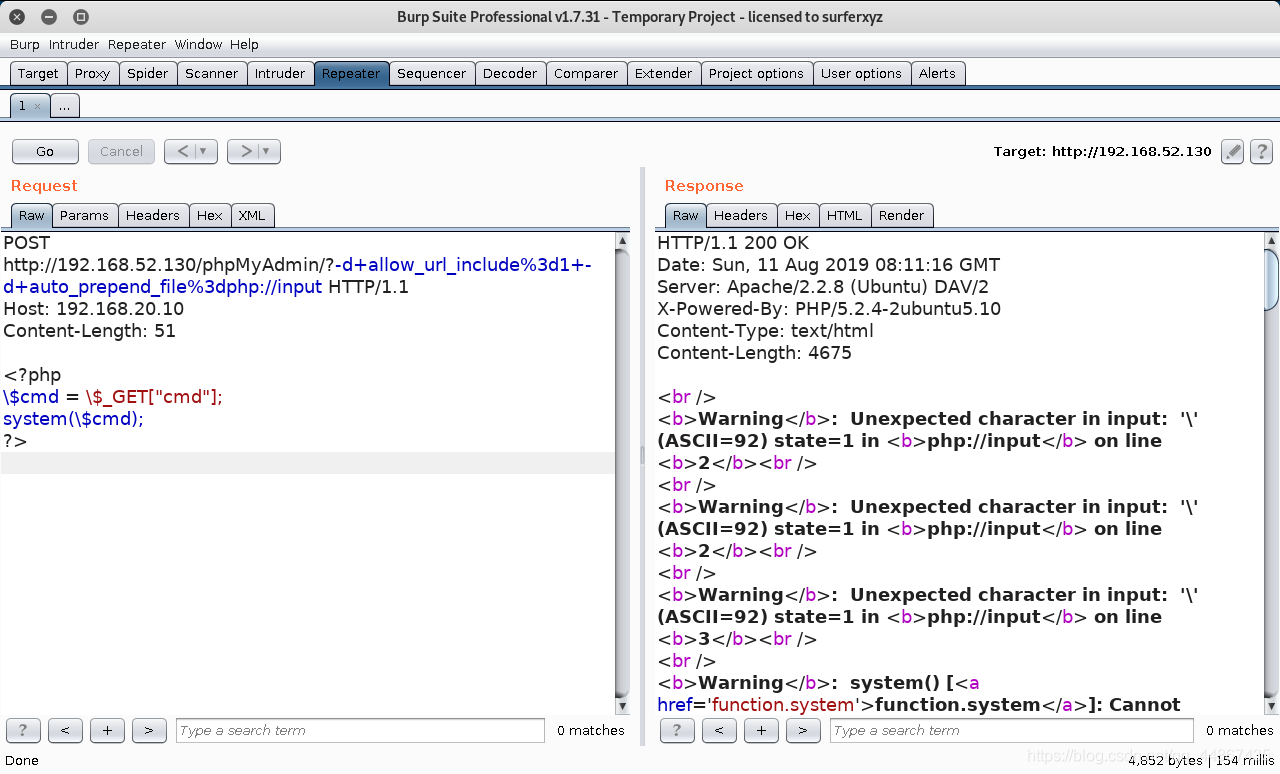1280x774 pixels.
Task: Switch to the Scanner tab
Action: pos(212,74)
